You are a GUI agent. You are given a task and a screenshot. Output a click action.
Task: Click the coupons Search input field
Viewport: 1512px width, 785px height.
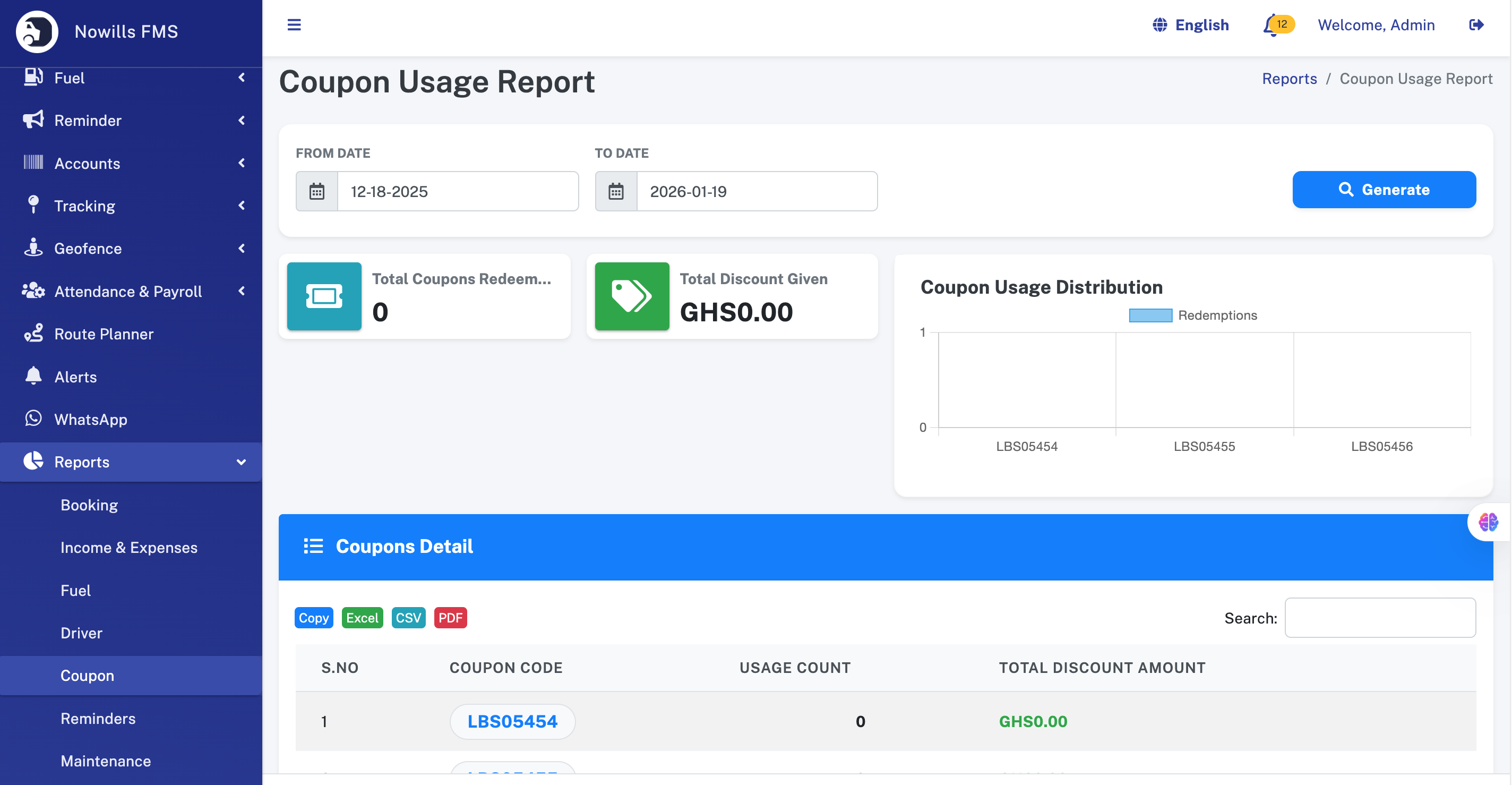coord(1379,618)
